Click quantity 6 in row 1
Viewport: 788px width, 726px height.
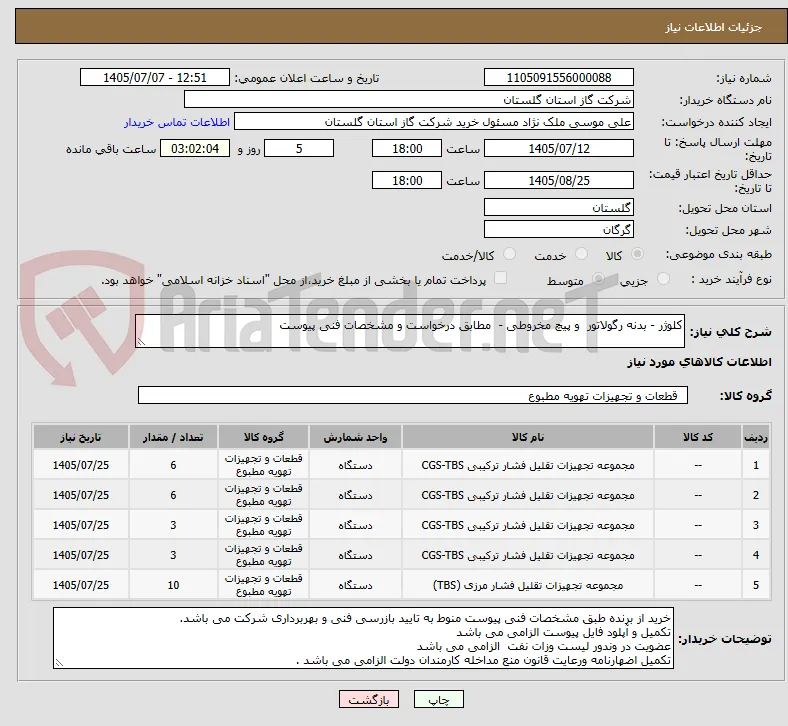[173, 465]
